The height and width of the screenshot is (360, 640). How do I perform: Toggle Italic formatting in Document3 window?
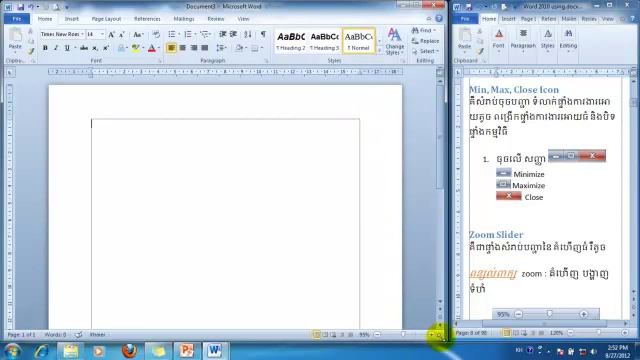56,48
